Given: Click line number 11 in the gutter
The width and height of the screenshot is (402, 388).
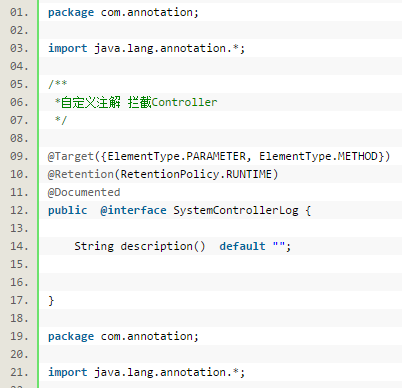Looking at the screenshot, I should tap(19, 192).
